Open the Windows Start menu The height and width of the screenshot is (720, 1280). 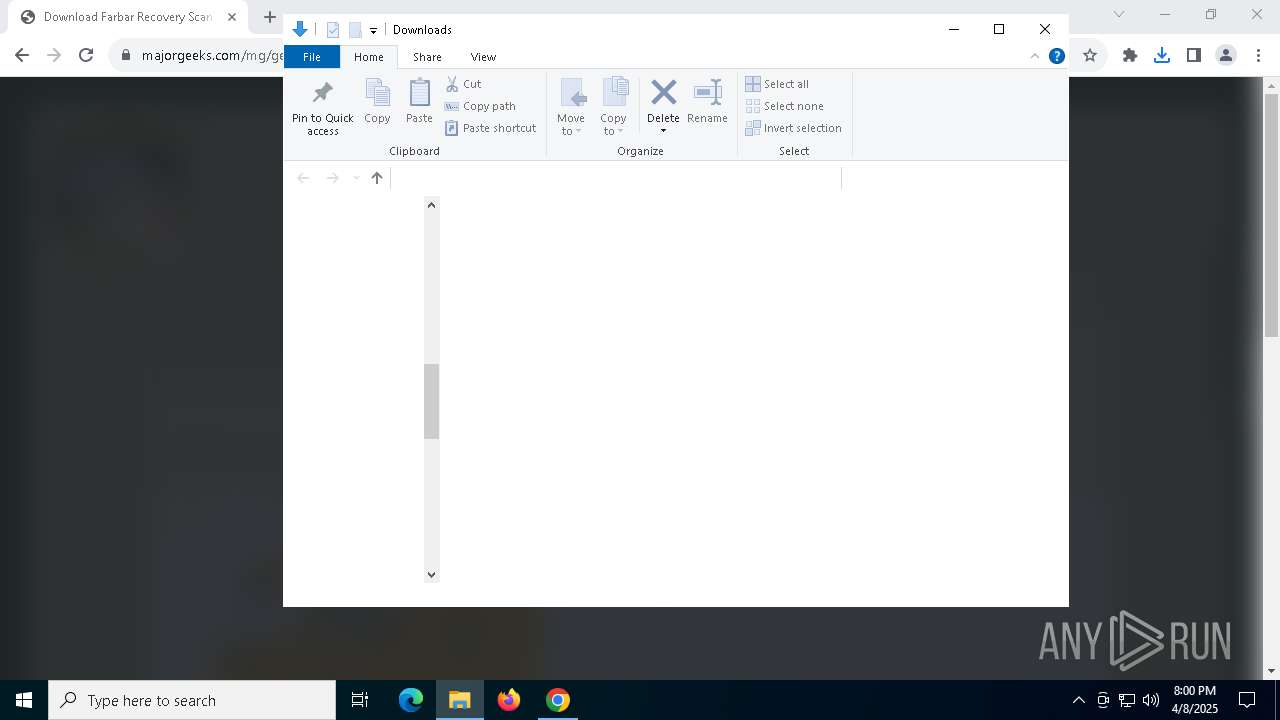point(24,700)
